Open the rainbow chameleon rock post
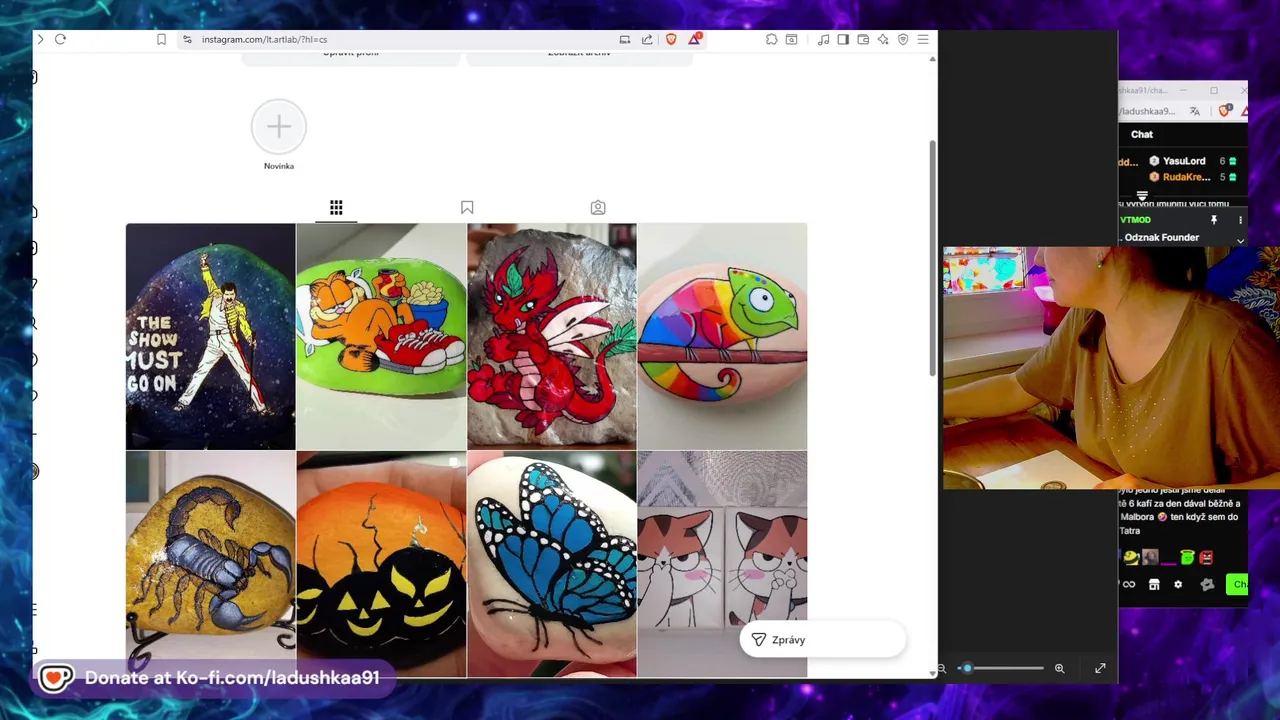 (x=722, y=336)
